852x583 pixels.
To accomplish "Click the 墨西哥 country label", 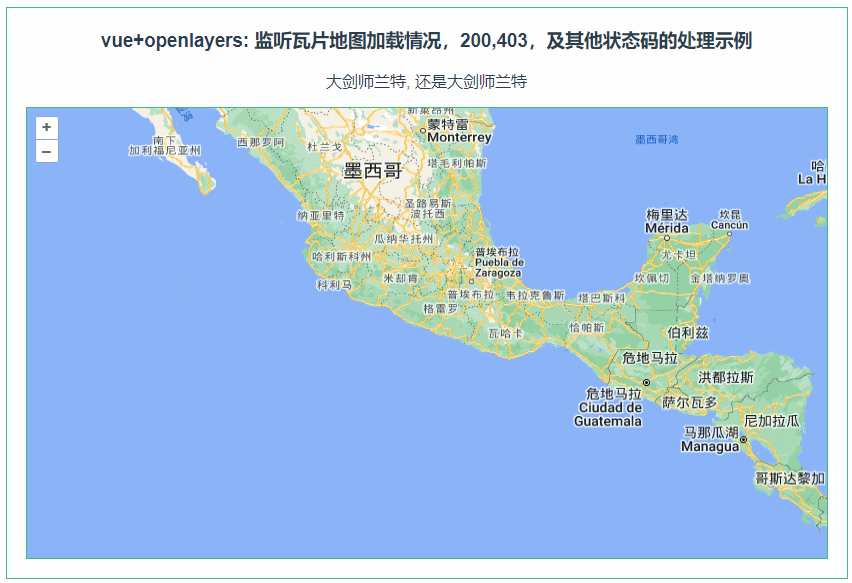I will (372, 171).
